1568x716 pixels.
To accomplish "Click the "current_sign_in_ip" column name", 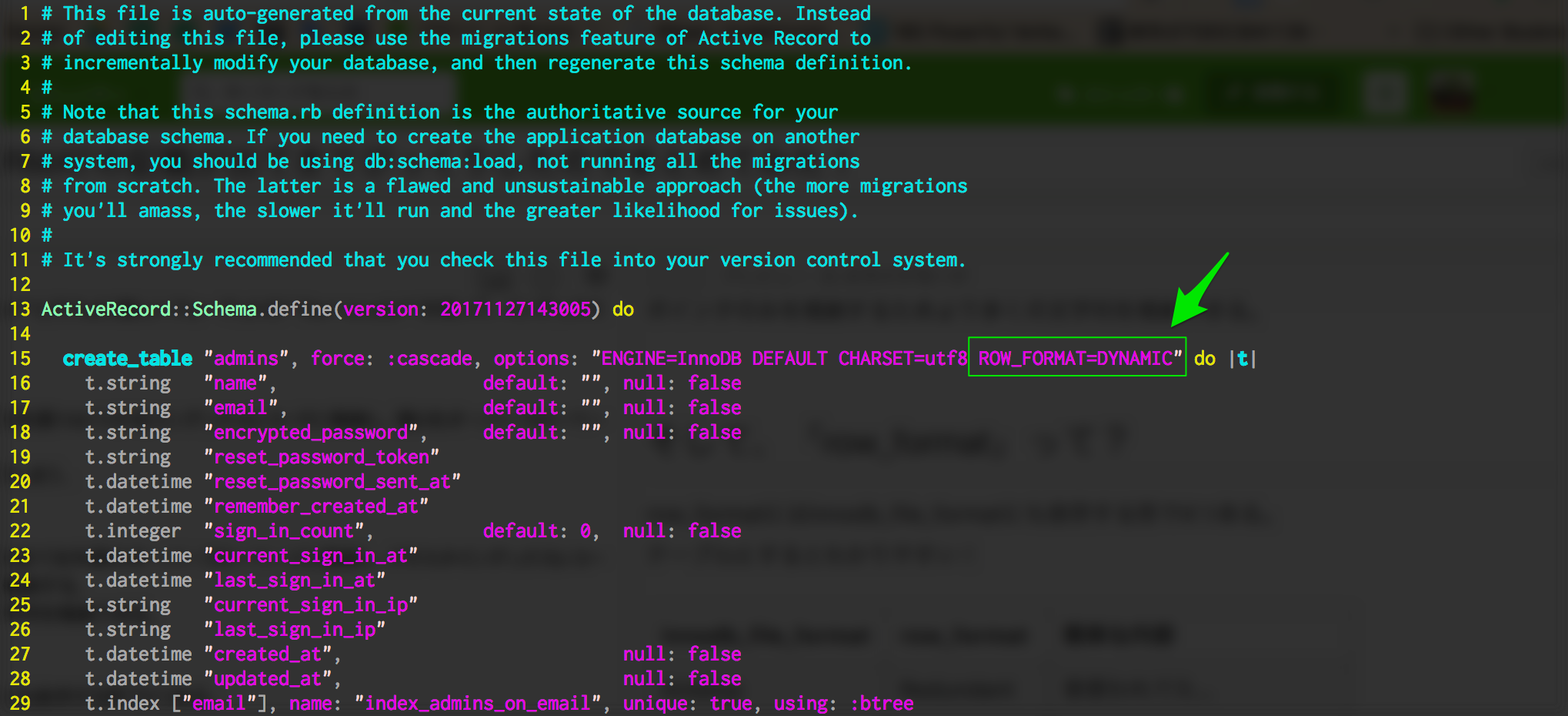I will click(x=311, y=605).
